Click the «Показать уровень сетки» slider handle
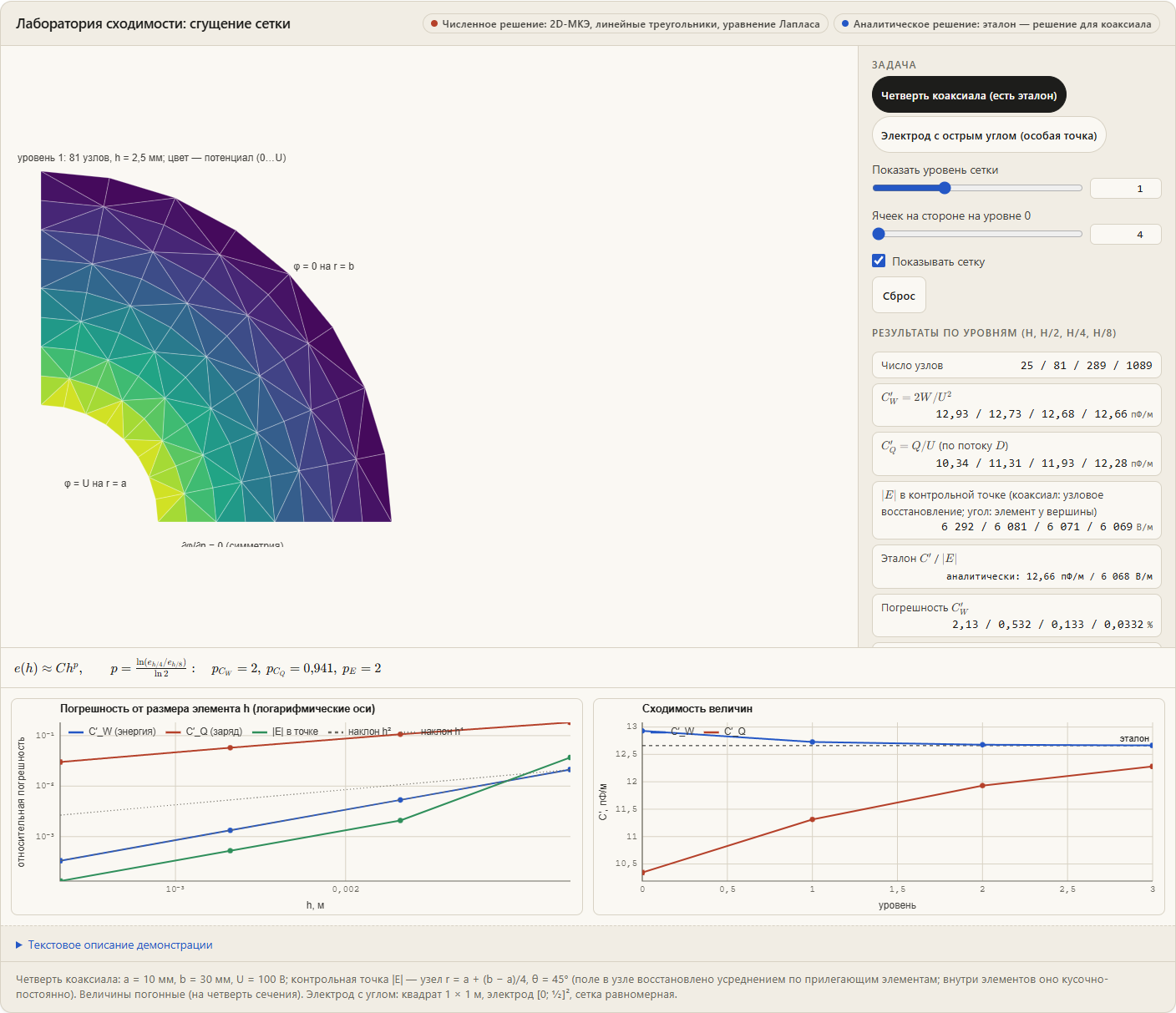This screenshot has width=1176, height=1013. tap(945, 188)
